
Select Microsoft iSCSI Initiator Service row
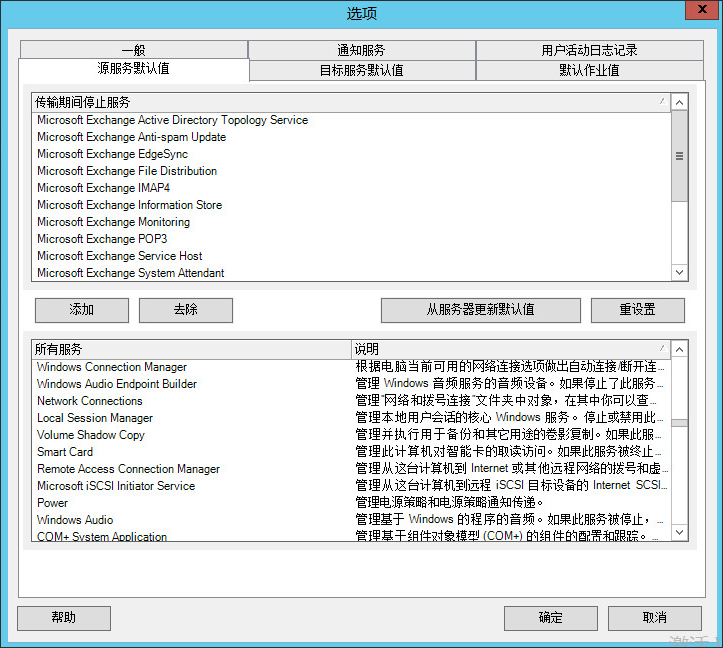click(x=116, y=486)
